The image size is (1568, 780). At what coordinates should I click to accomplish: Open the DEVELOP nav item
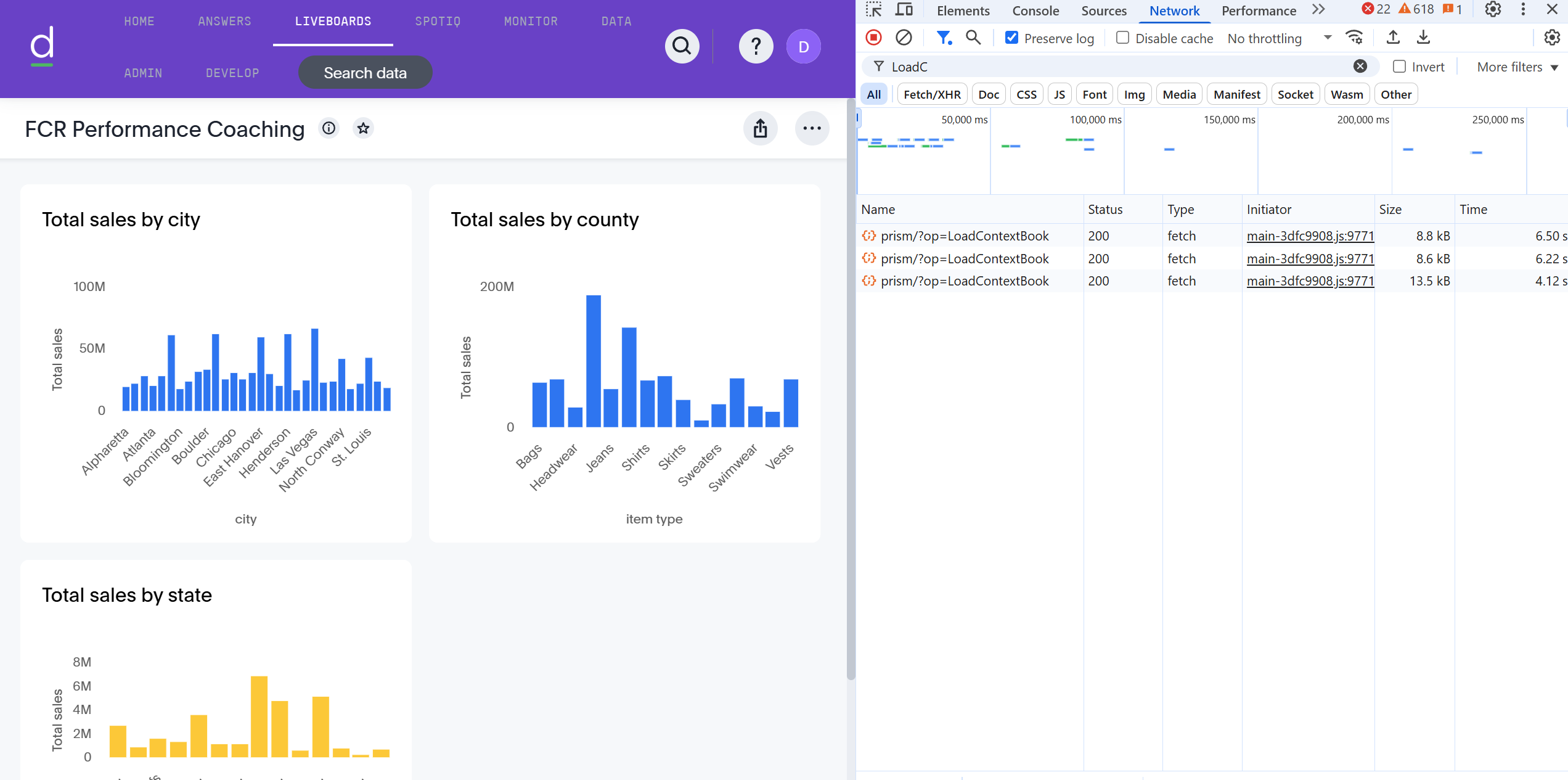pos(232,73)
